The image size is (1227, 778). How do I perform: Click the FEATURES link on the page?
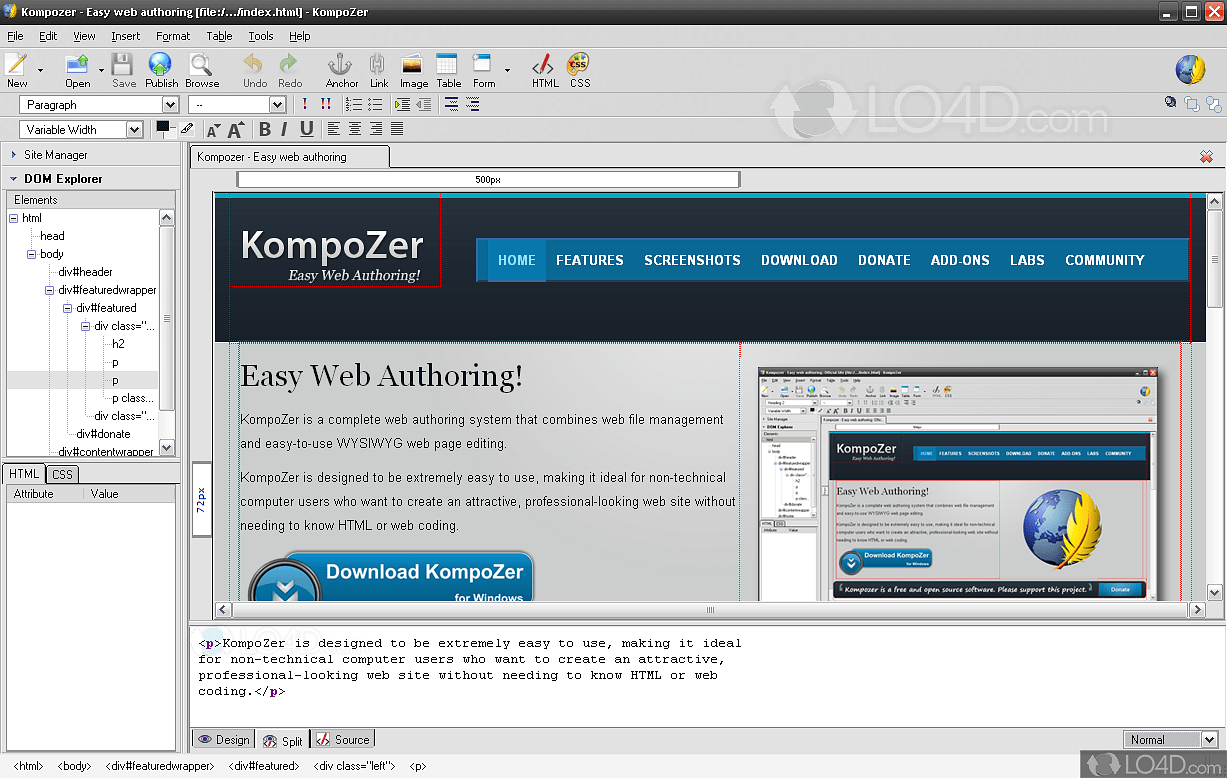pos(590,260)
